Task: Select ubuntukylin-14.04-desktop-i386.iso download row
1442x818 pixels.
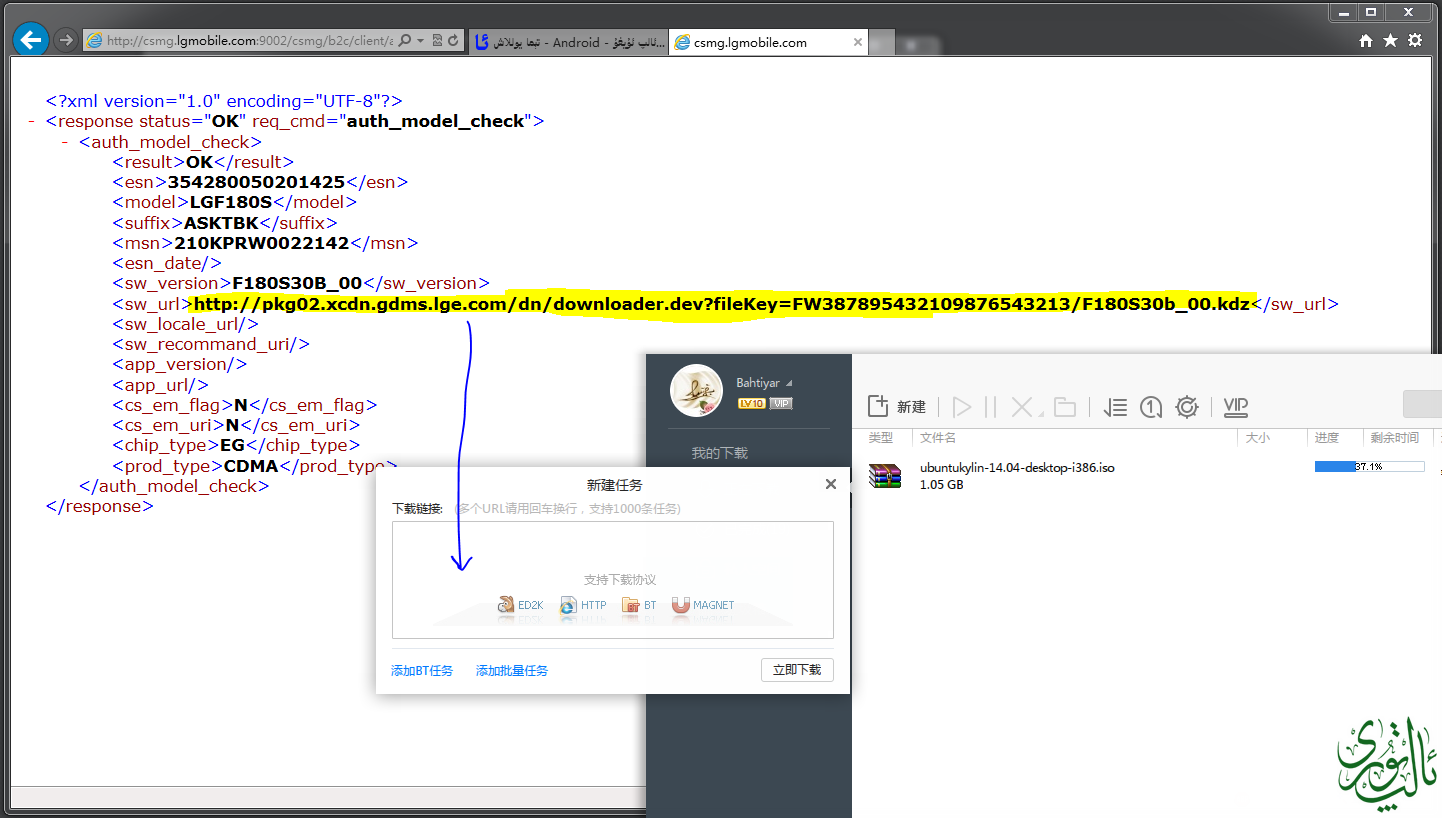Action: [x=1147, y=475]
